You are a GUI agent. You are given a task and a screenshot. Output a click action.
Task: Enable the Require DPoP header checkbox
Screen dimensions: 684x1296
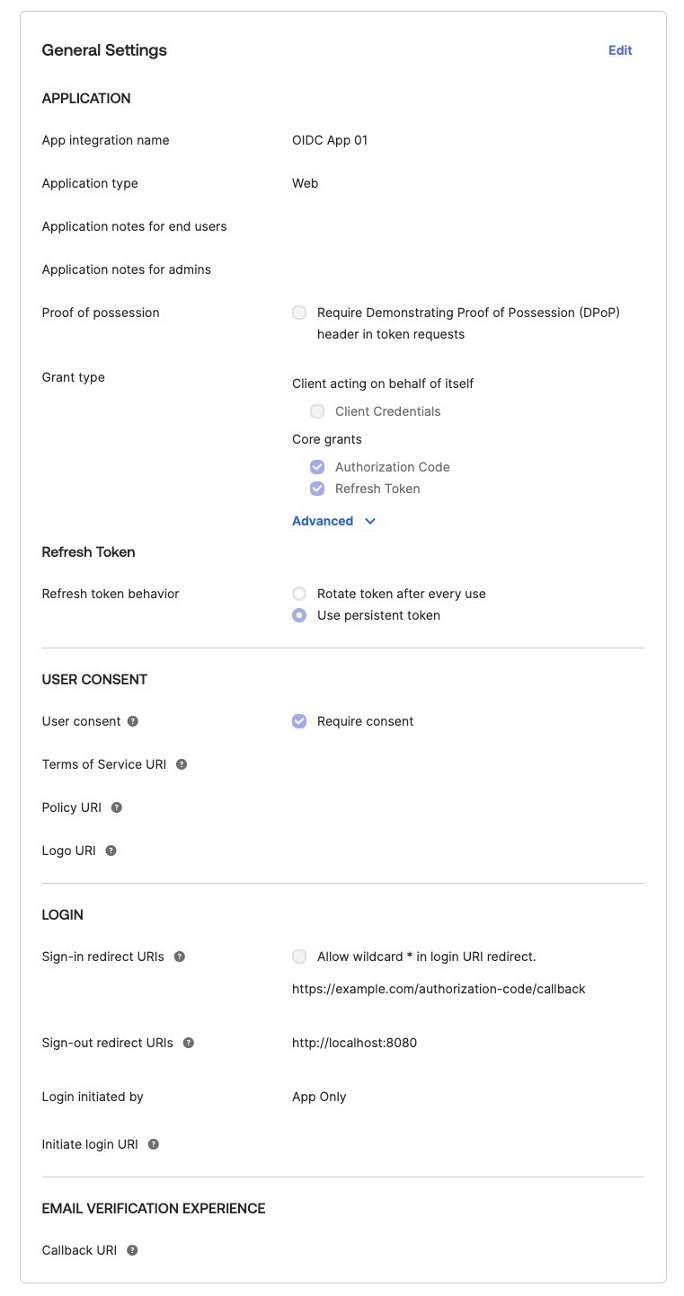coord(299,312)
